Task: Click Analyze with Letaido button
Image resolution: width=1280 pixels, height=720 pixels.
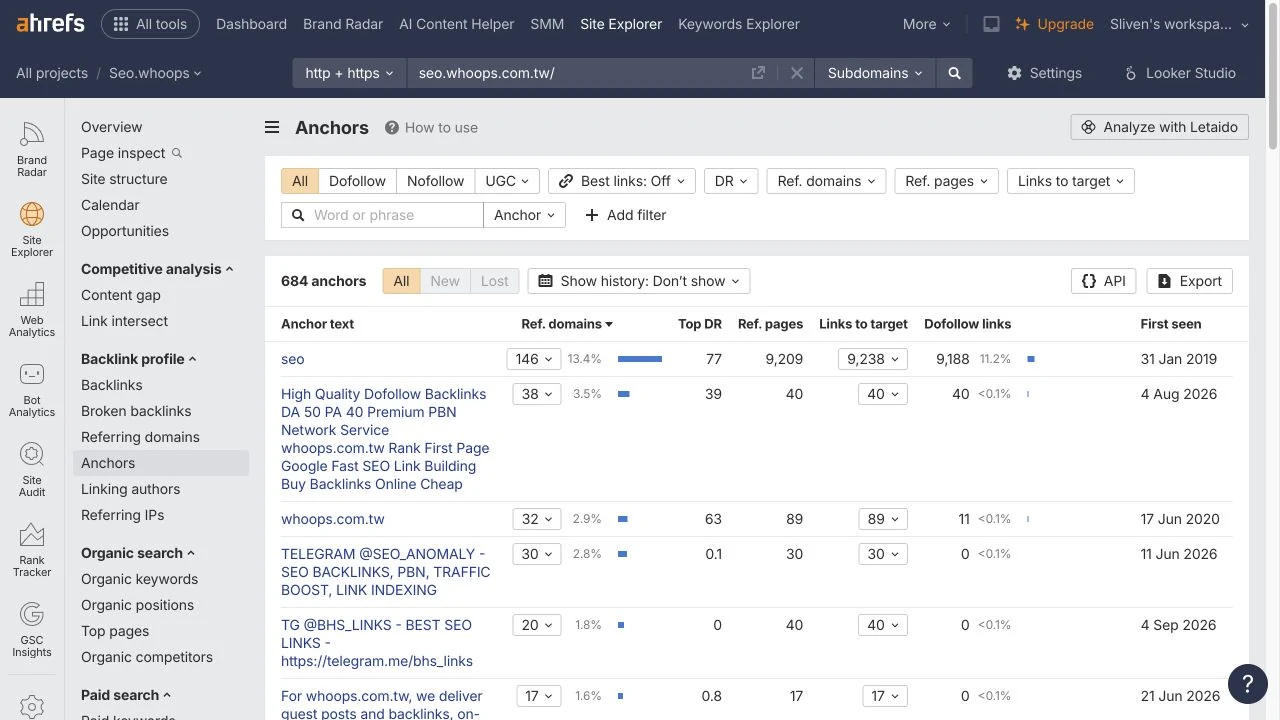Action: click(1160, 127)
